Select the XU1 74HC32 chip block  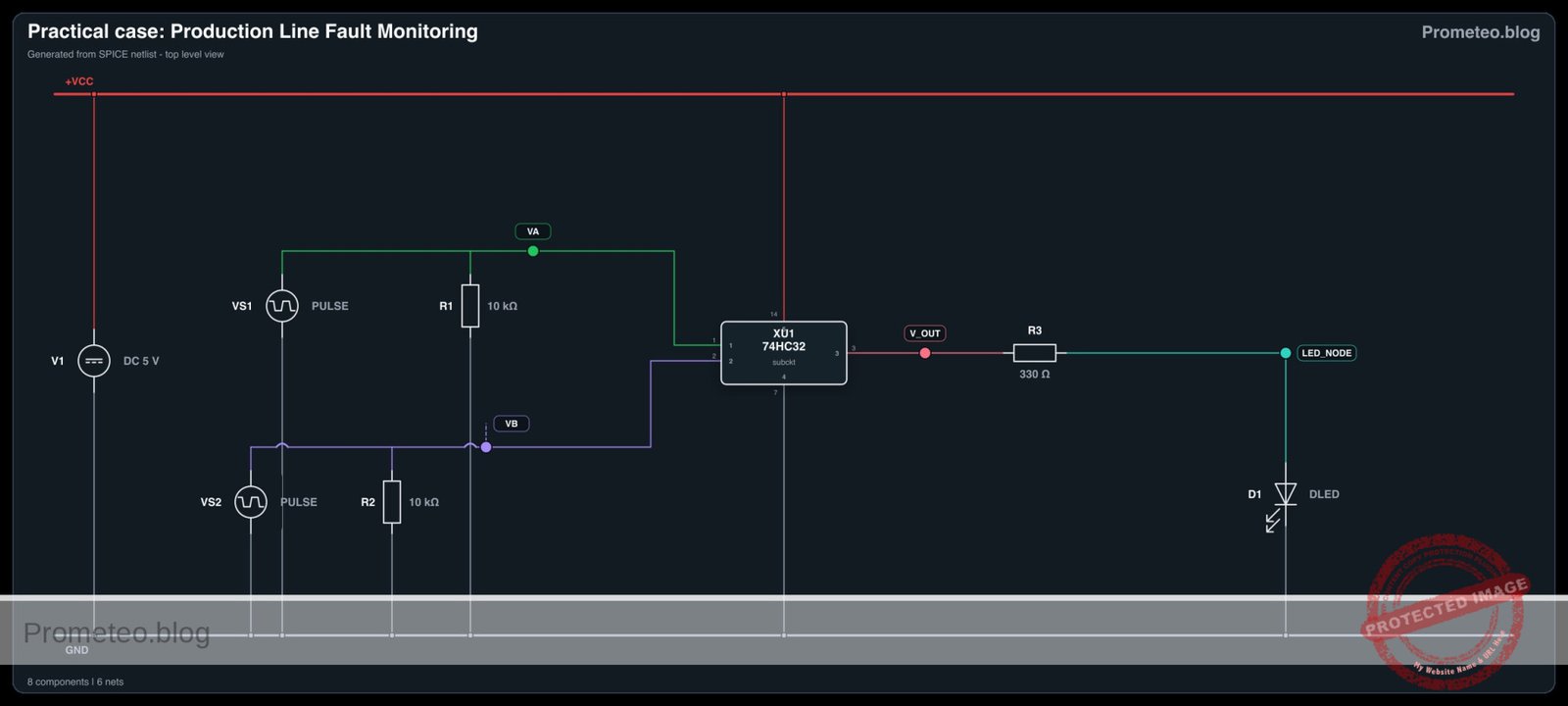[784, 353]
